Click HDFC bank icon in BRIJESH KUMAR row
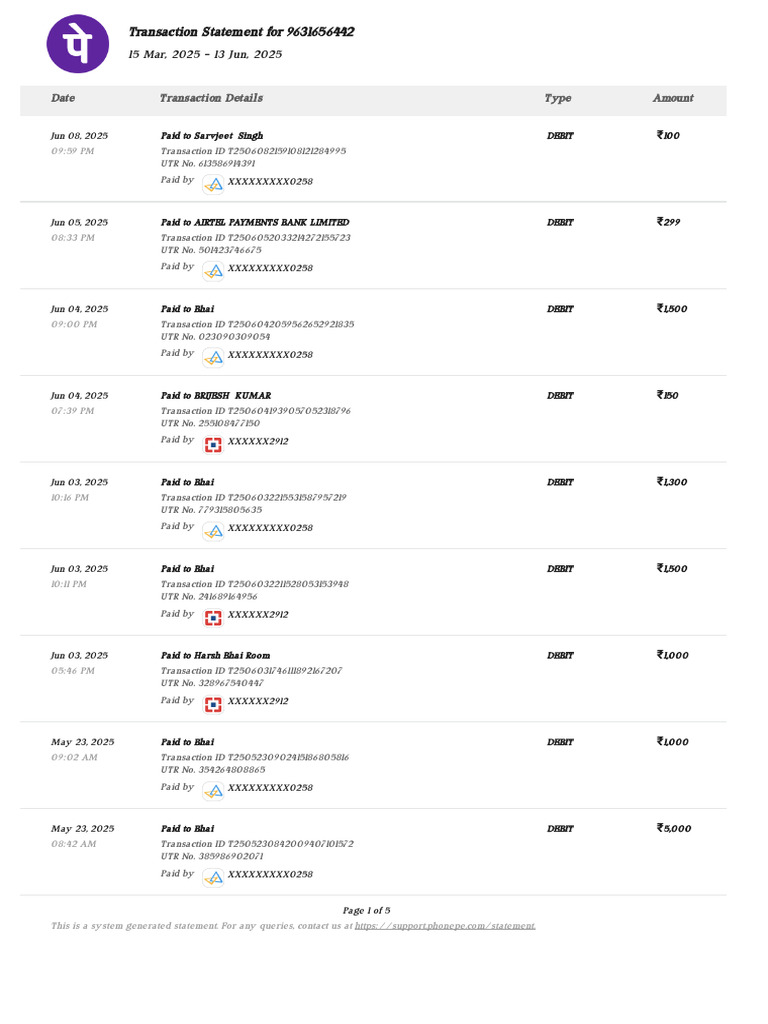 pyautogui.click(x=213, y=443)
